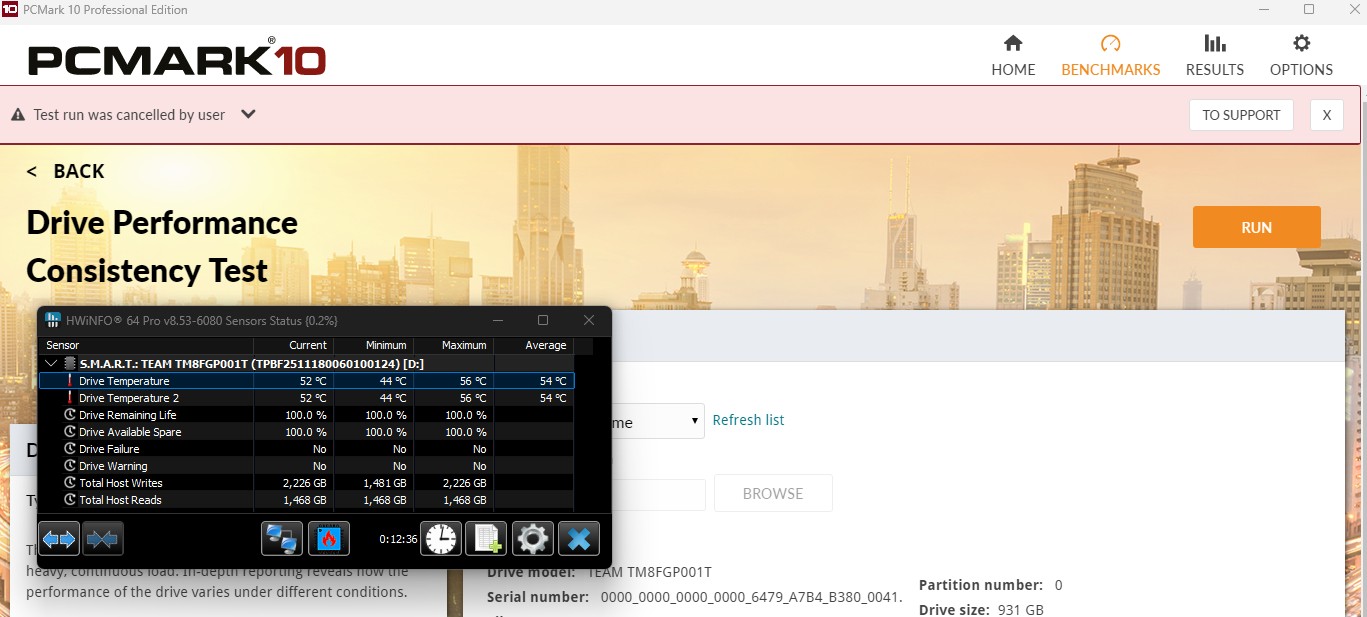Go BACK to the benchmarks list

[66, 171]
